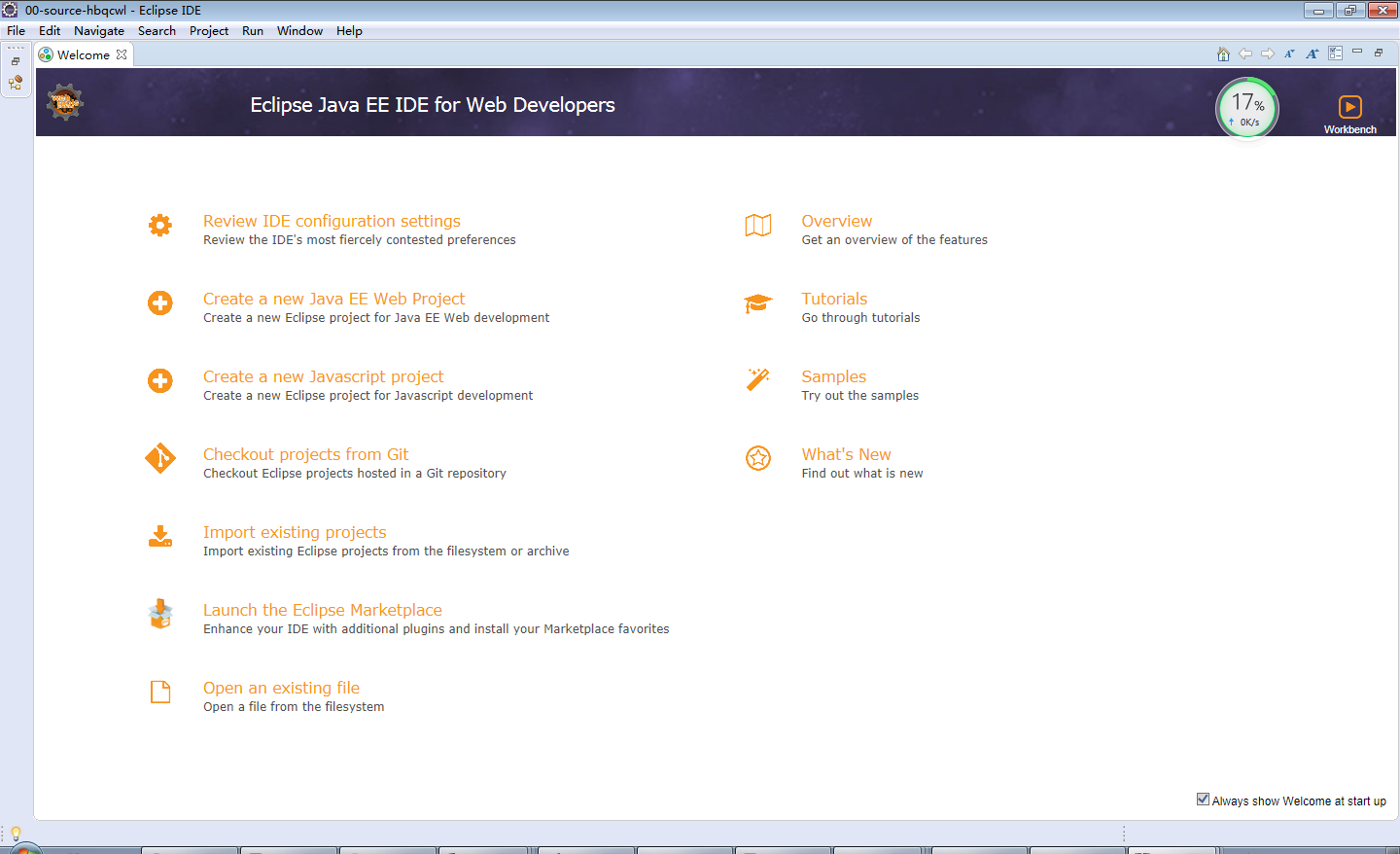The image size is (1400, 854).
Task: Click plus icon beside Javascript project
Action: click(x=160, y=381)
